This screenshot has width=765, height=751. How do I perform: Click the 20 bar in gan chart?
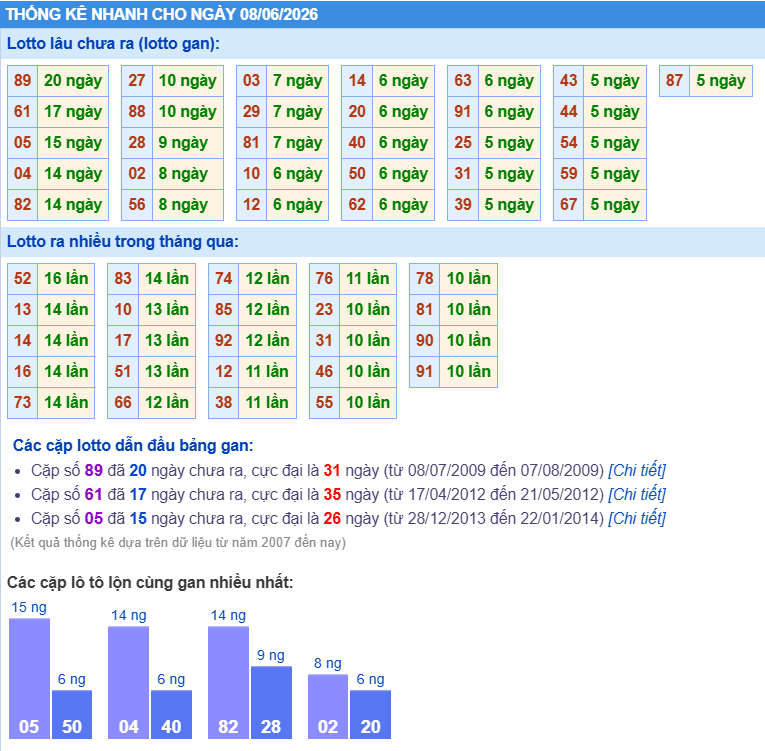[370, 714]
